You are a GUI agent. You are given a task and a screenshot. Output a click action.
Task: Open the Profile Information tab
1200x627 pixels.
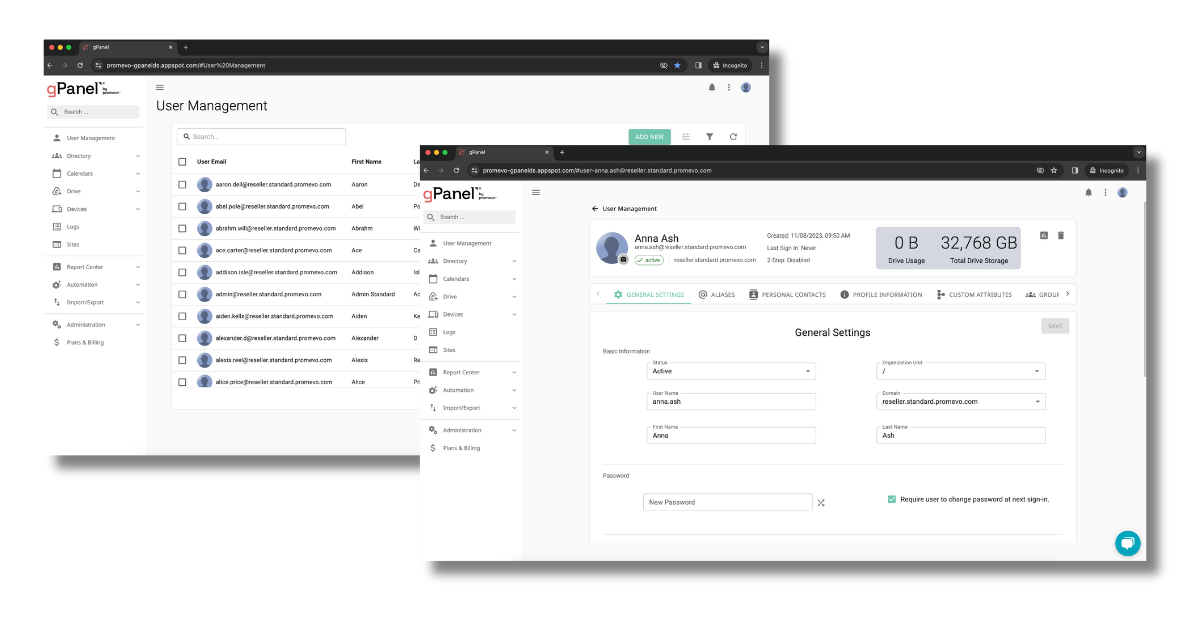click(881, 295)
